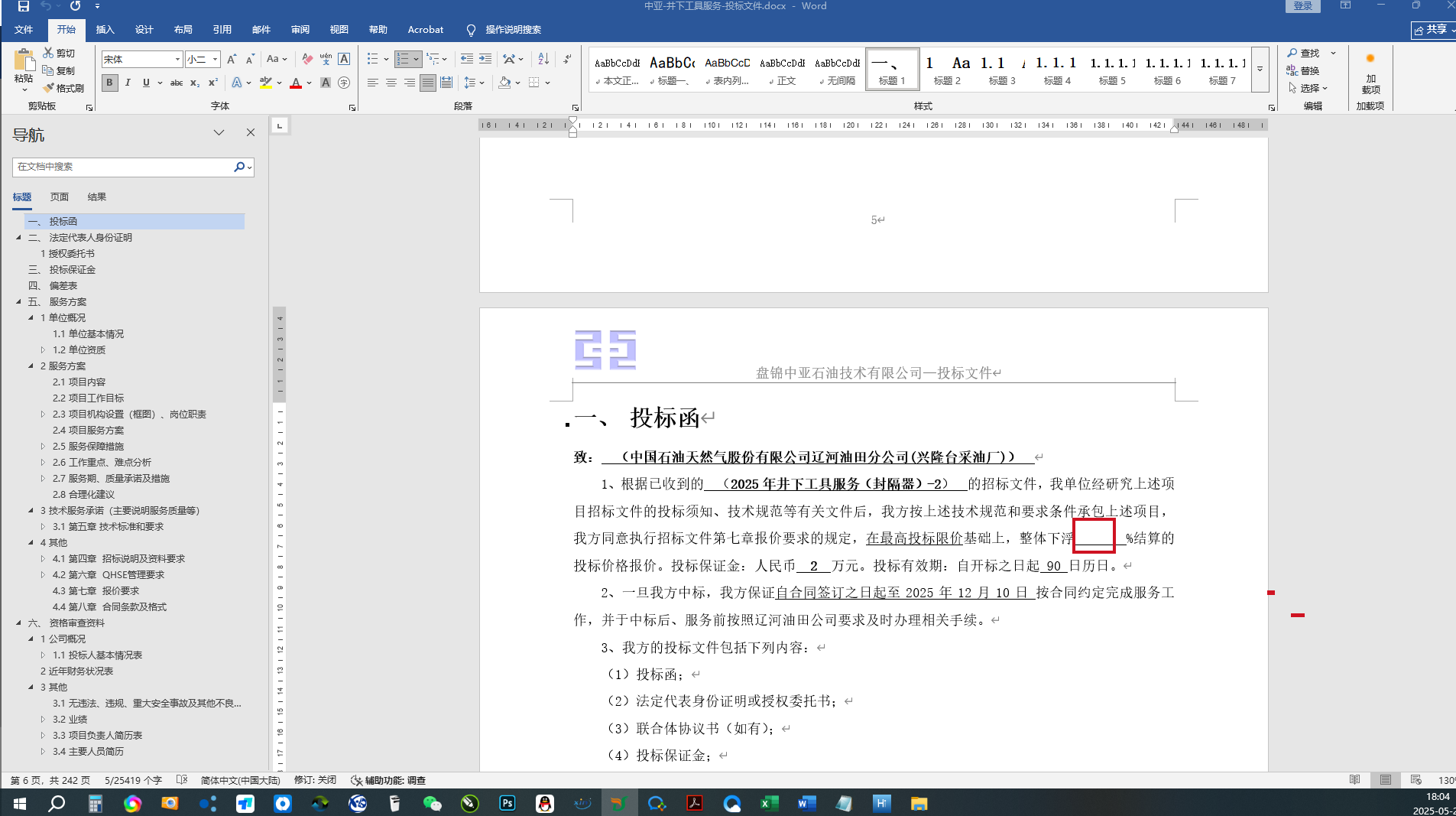The height and width of the screenshot is (816, 1456).
Task: Click the Copy (复制) button
Action: [59, 70]
